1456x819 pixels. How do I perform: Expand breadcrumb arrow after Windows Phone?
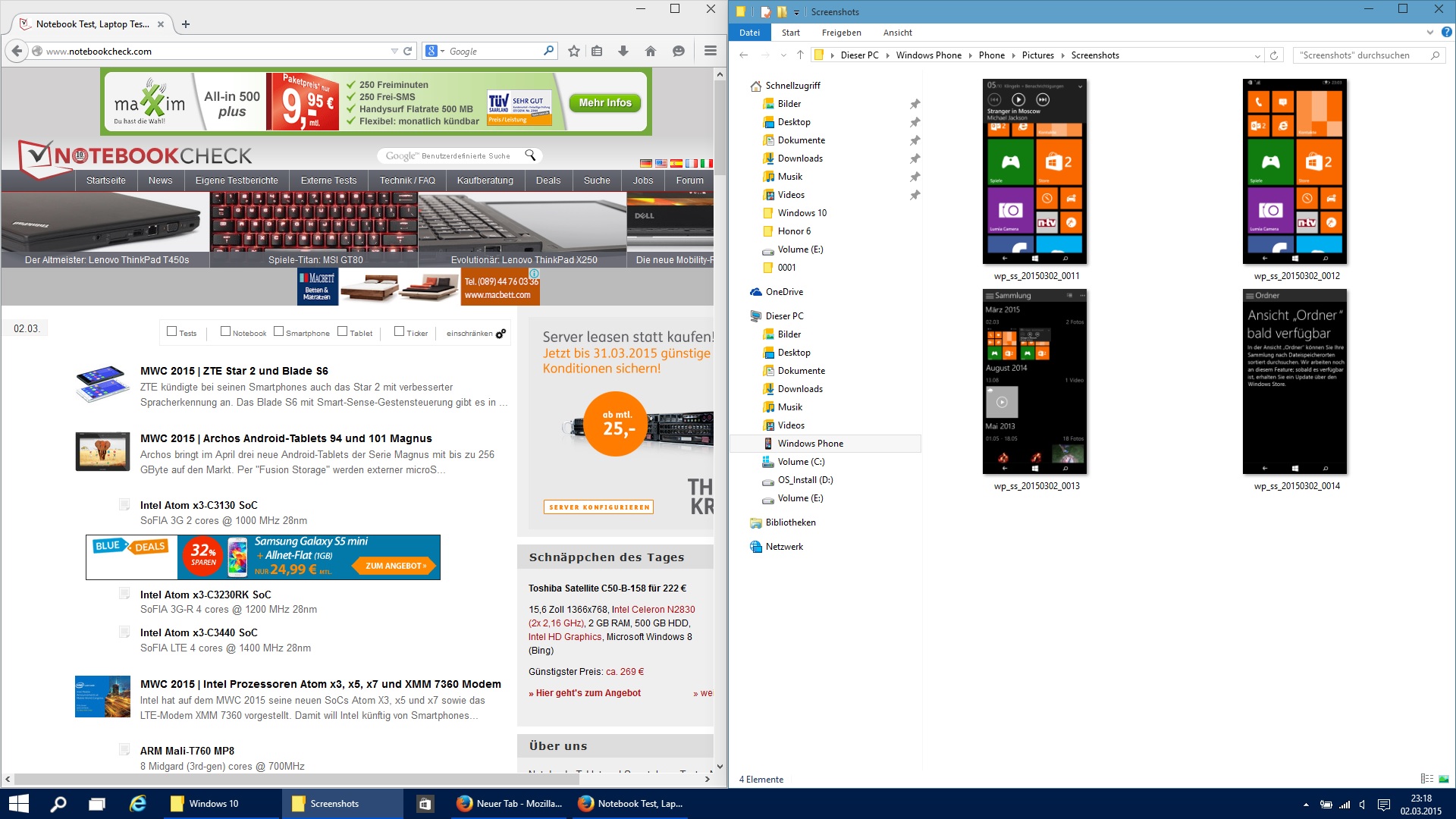(x=971, y=55)
